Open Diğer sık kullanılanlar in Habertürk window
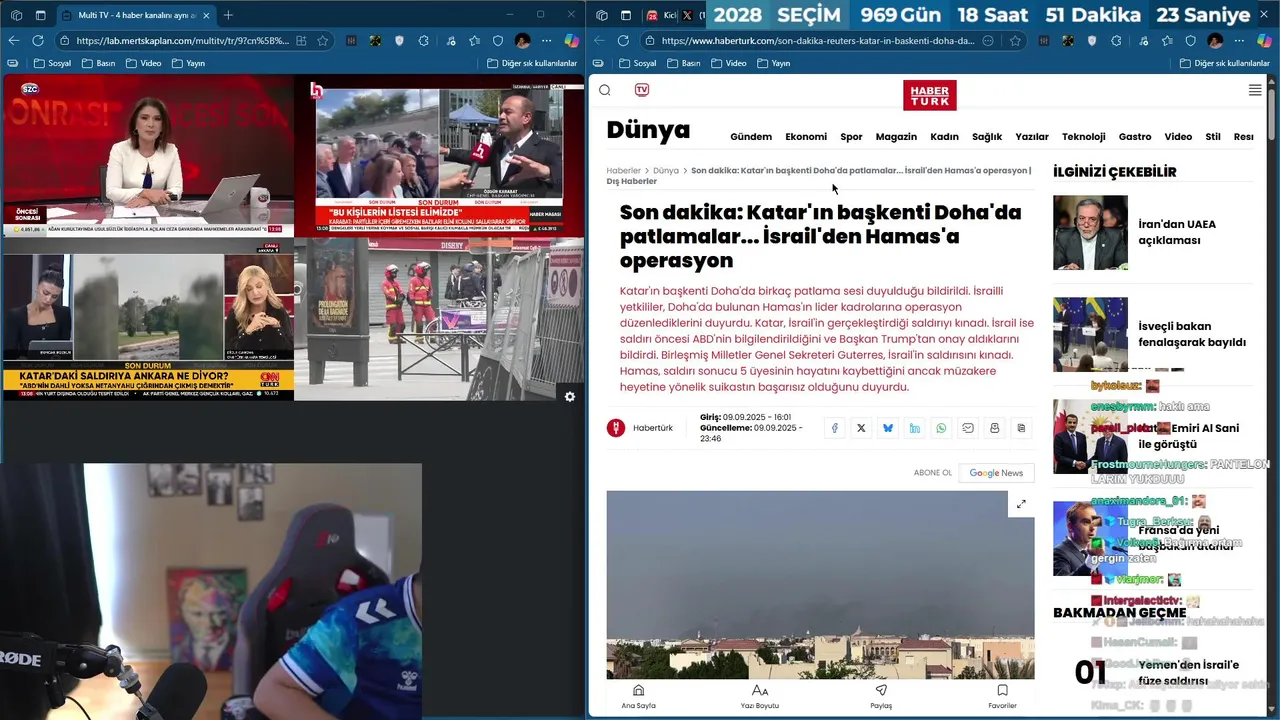Screen dimensions: 1280x720 point(1225,63)
